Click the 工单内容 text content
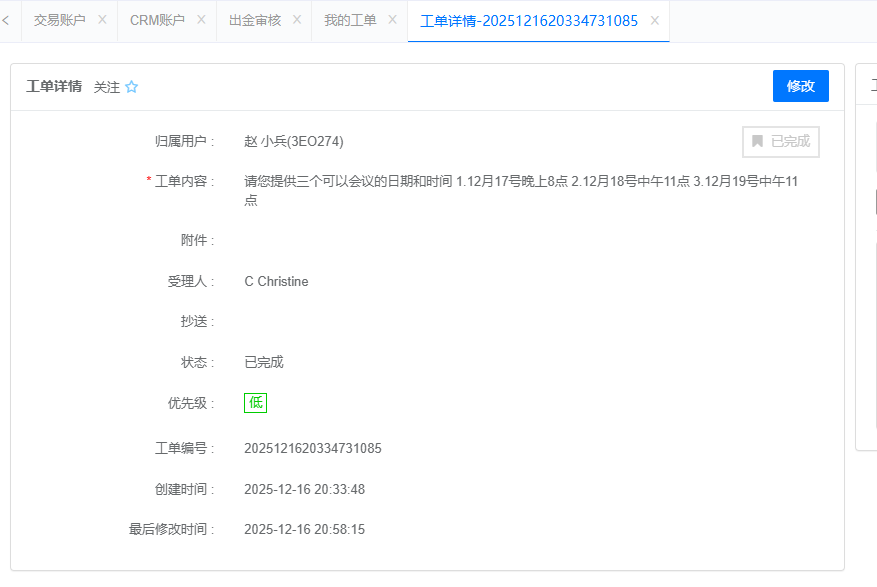This screenshot has height=587, width=877. [x=521, y=191]
